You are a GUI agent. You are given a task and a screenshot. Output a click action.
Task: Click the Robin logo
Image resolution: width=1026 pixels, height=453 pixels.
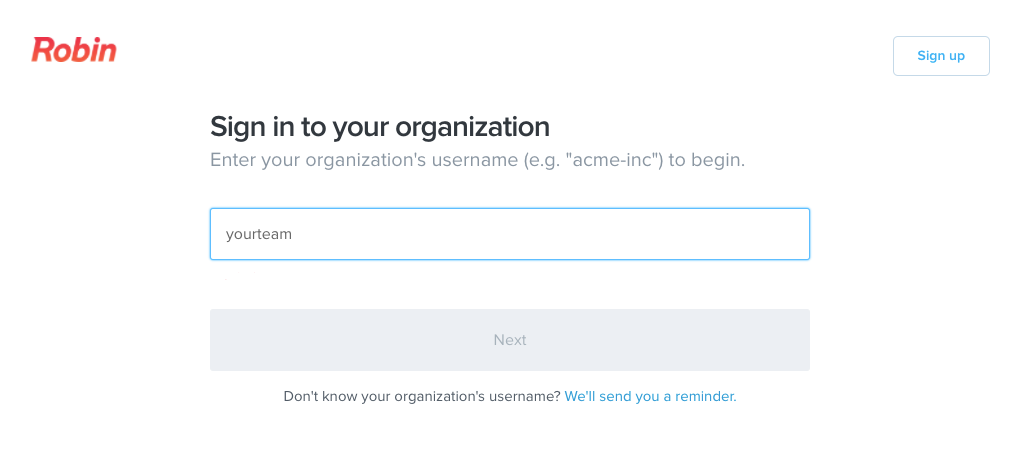click(x=74, y=50)
